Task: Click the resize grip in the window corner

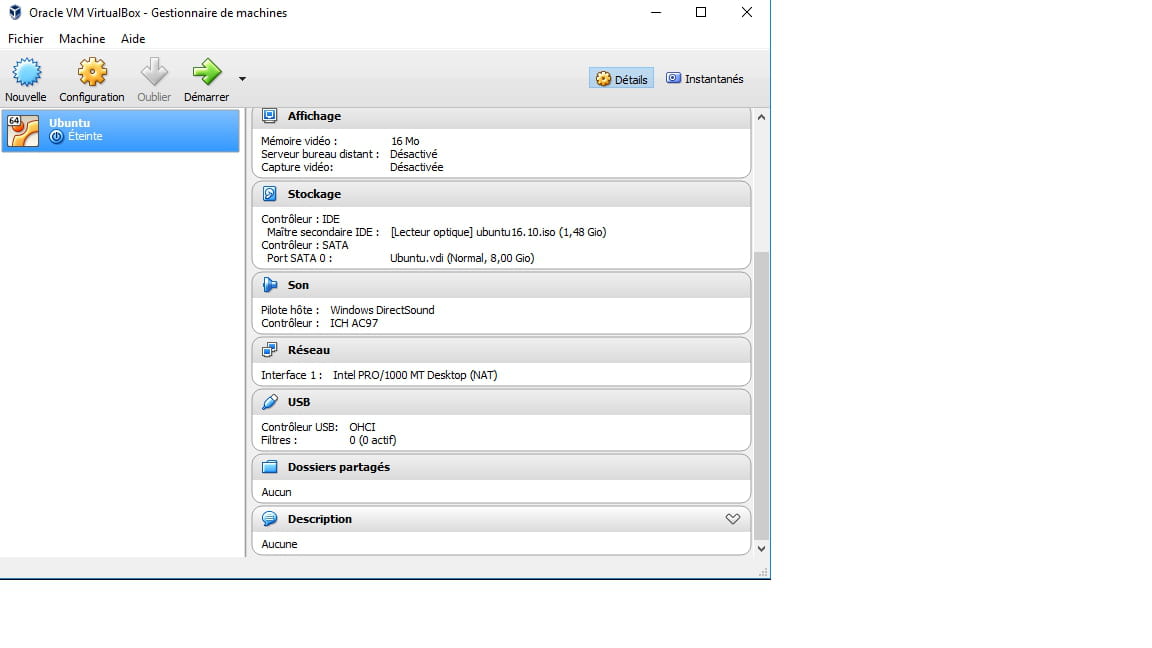Action: click(763, 572)
